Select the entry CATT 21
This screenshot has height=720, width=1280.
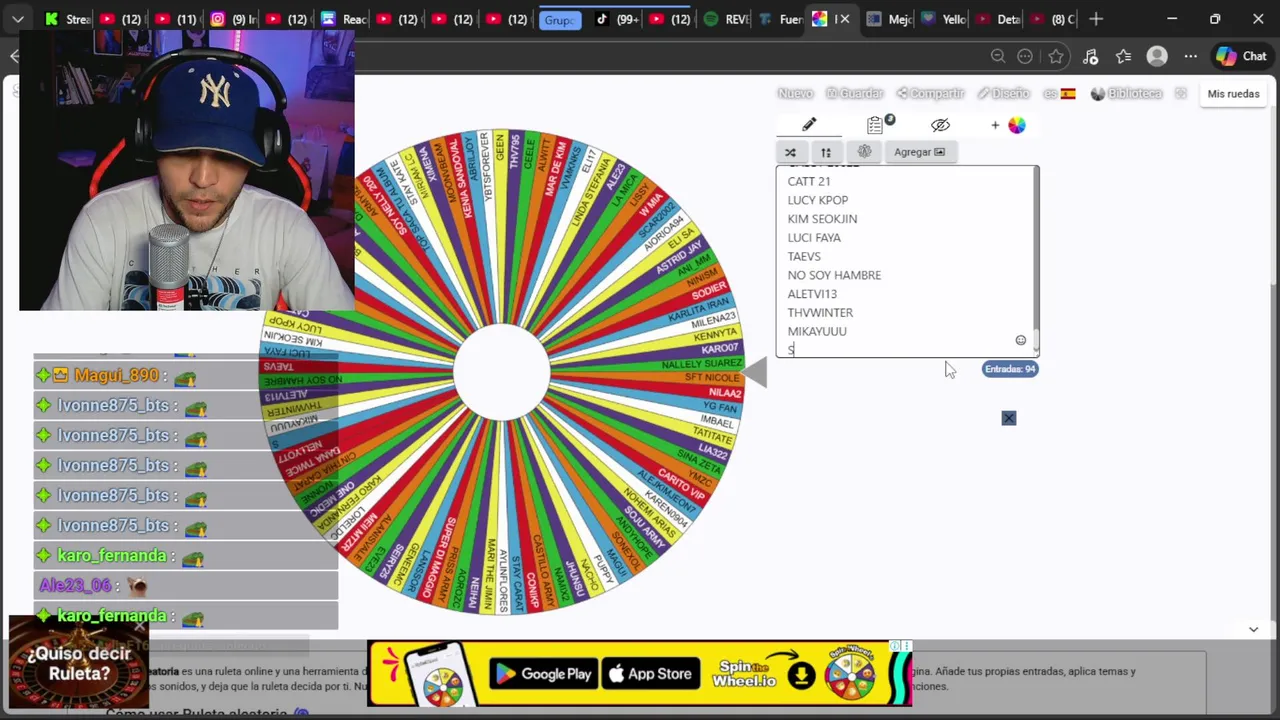[808, 182]
